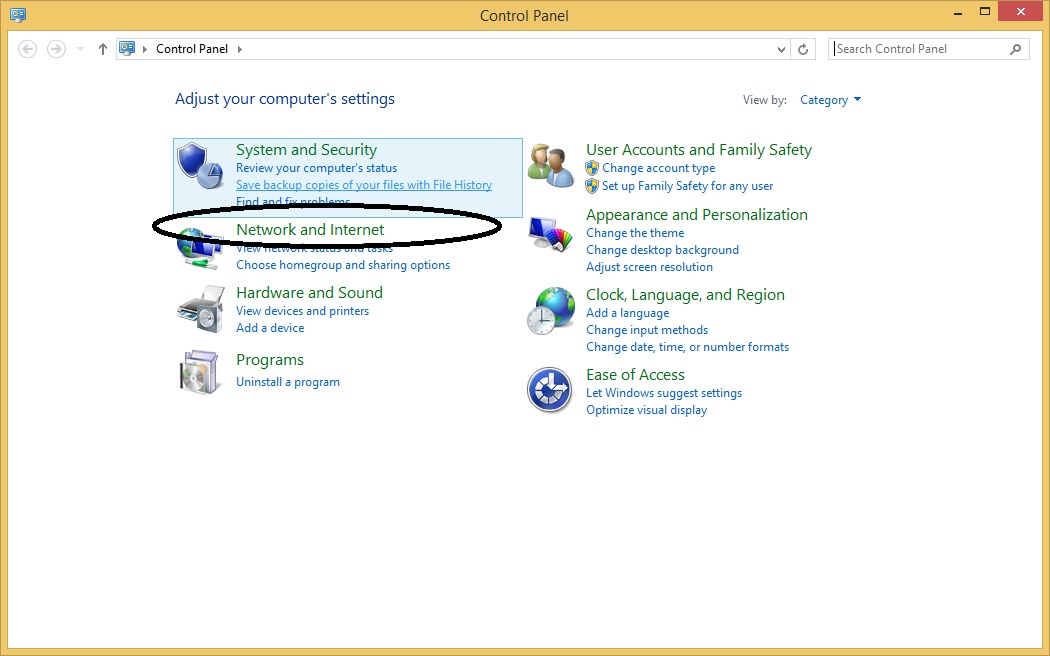
Task: Click the Appearance and Personalization monitor icon
Action: coord(550,234)
